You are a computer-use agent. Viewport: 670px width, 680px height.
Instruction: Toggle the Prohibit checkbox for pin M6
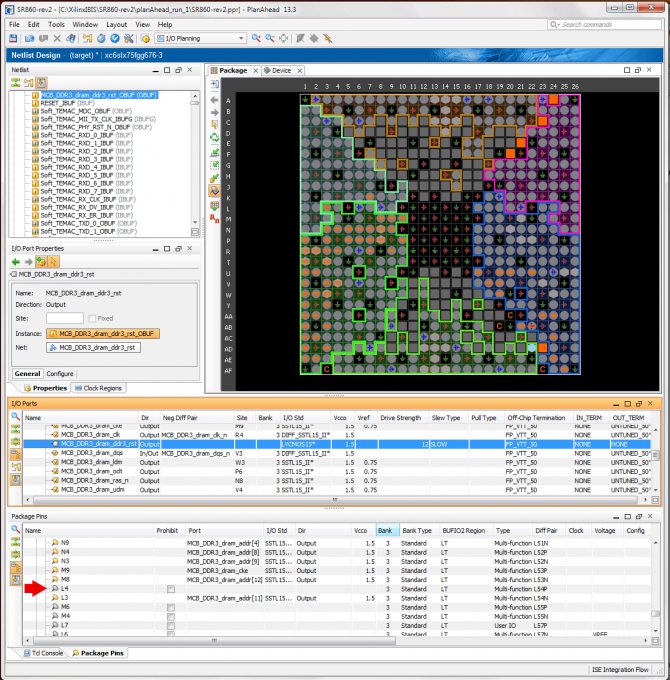click(171, 607)
